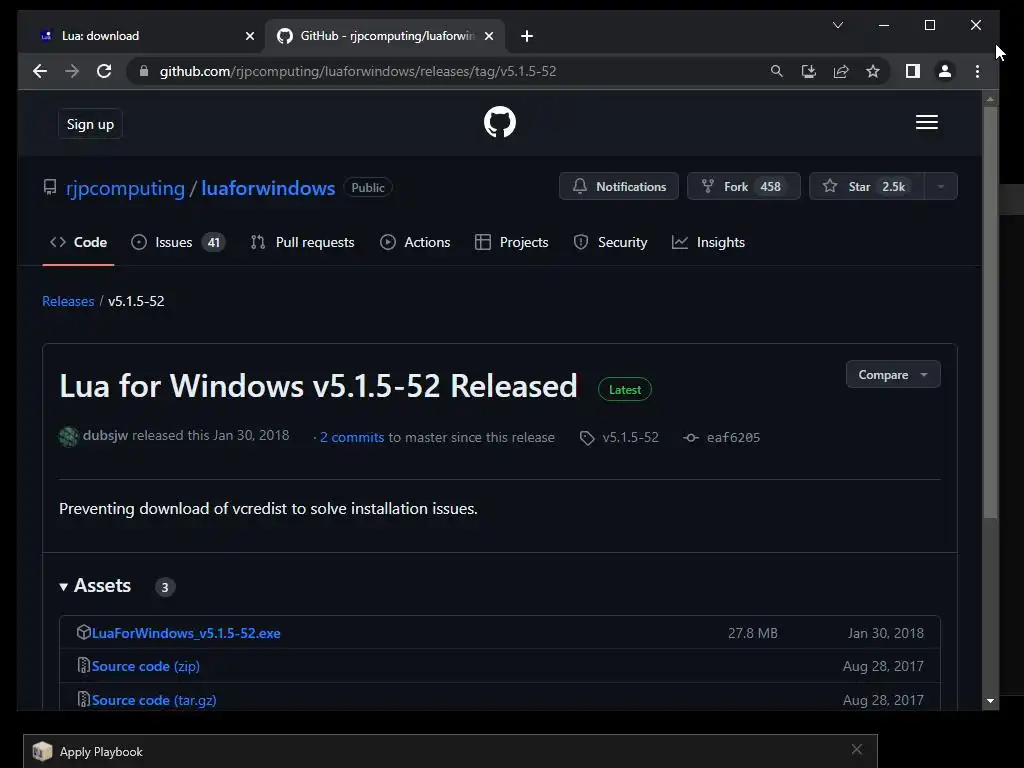Viewport: 1024px width, 768px height.
Task: Download LuaForWindows_v5.1.5-52.exe
Action: (186, 633)
